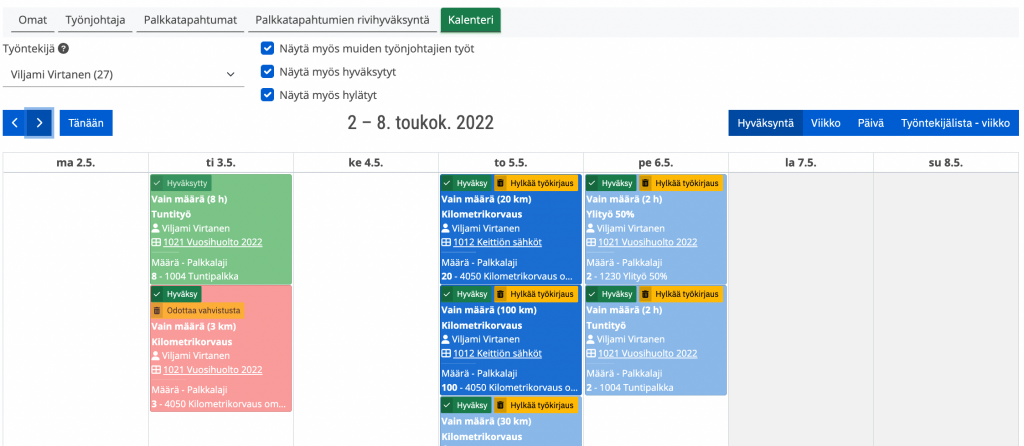Viewport: 1024px width, 446px height.
Task: Go to previous week with left chevron
Action: pos(15,122)
